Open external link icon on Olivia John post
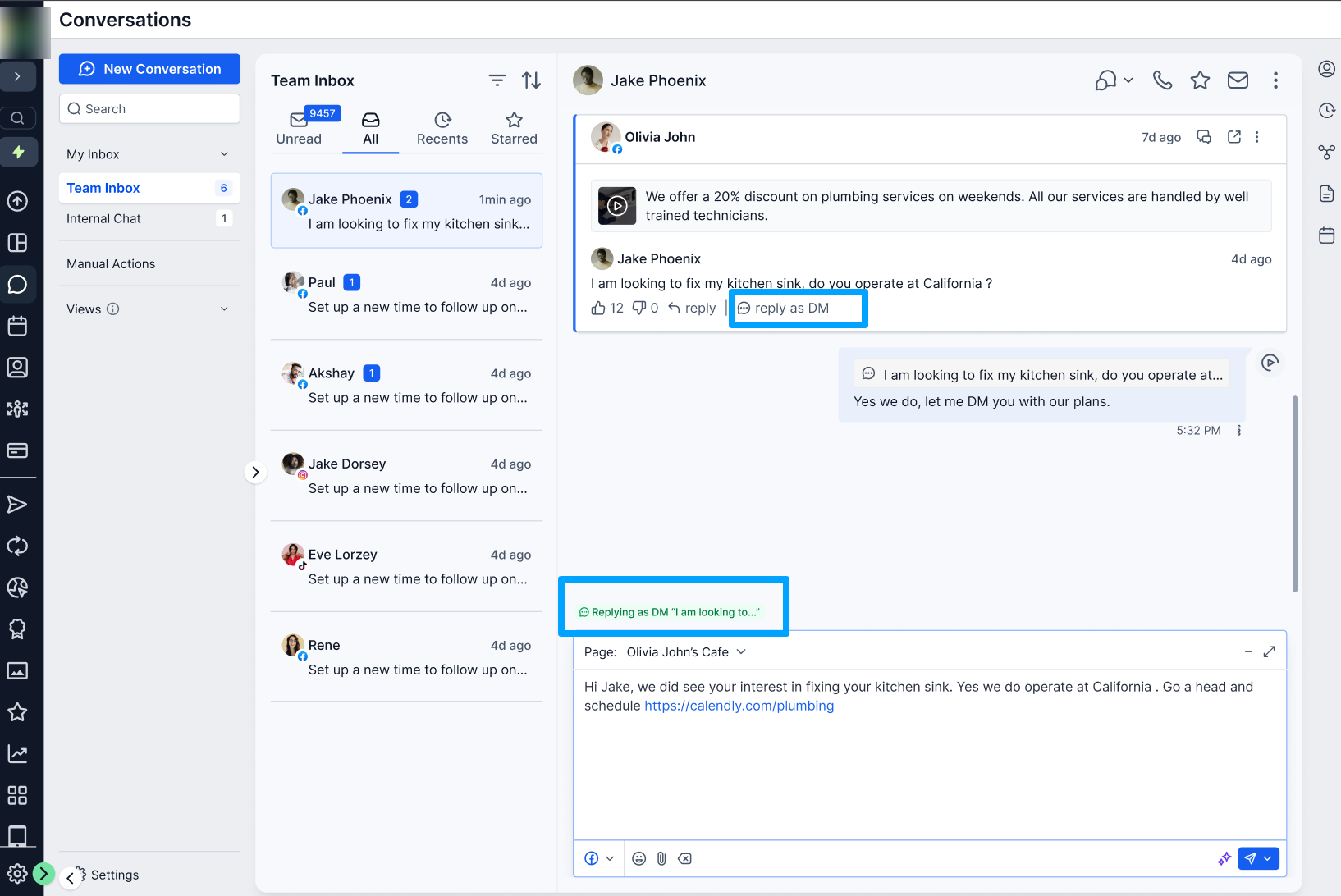The width and height of the screenshot is (1341, 896). [x=1233, y=137]
